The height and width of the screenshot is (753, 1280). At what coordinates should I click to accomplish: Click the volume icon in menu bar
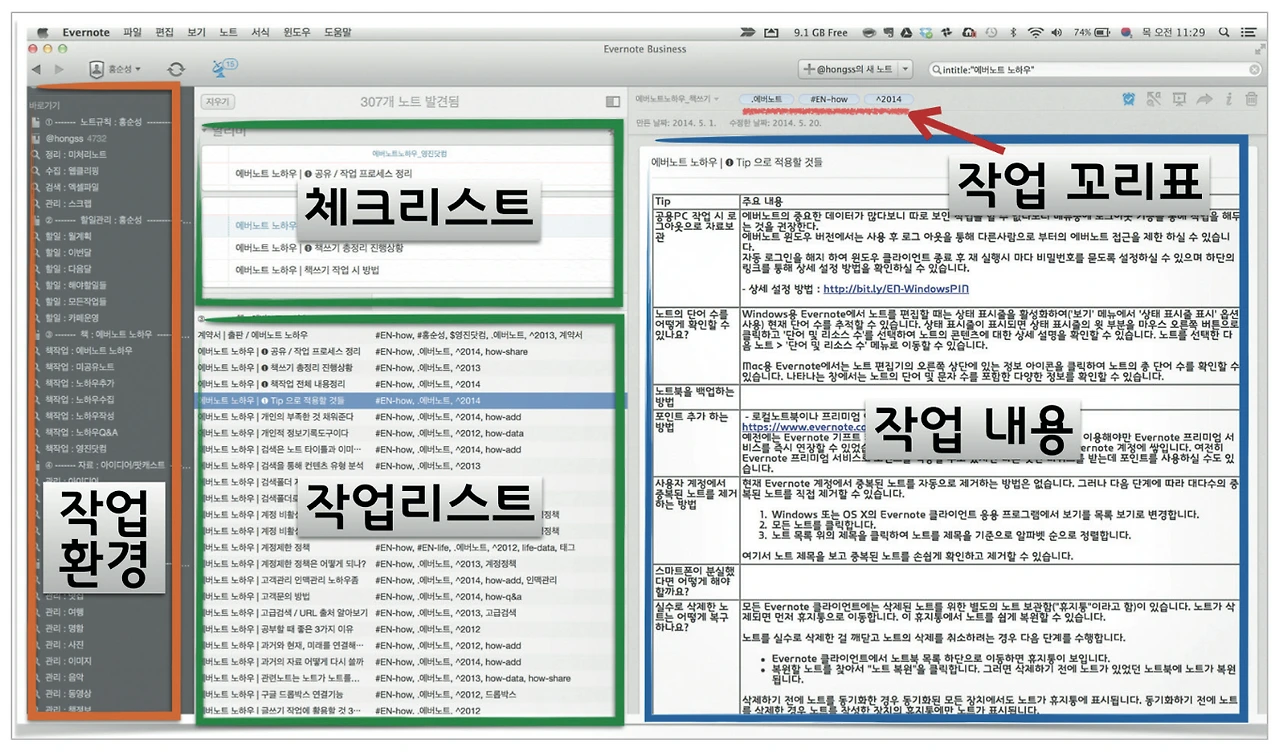click(1057, 32)
